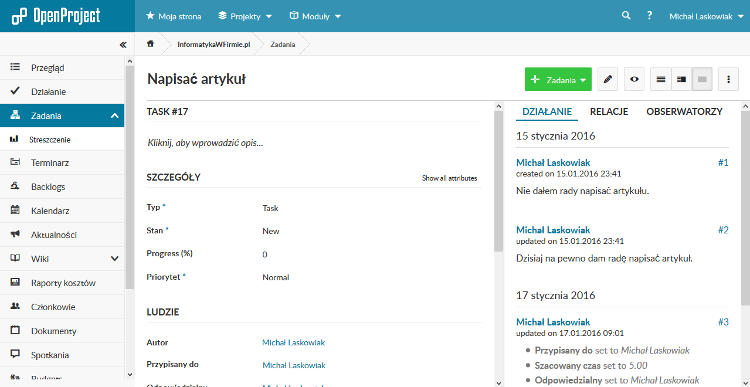Image resolution: width=750 pixels, height=387 pixels.
Task: Edit the Priorytet value Normal
Action: (x=276, y=277)
